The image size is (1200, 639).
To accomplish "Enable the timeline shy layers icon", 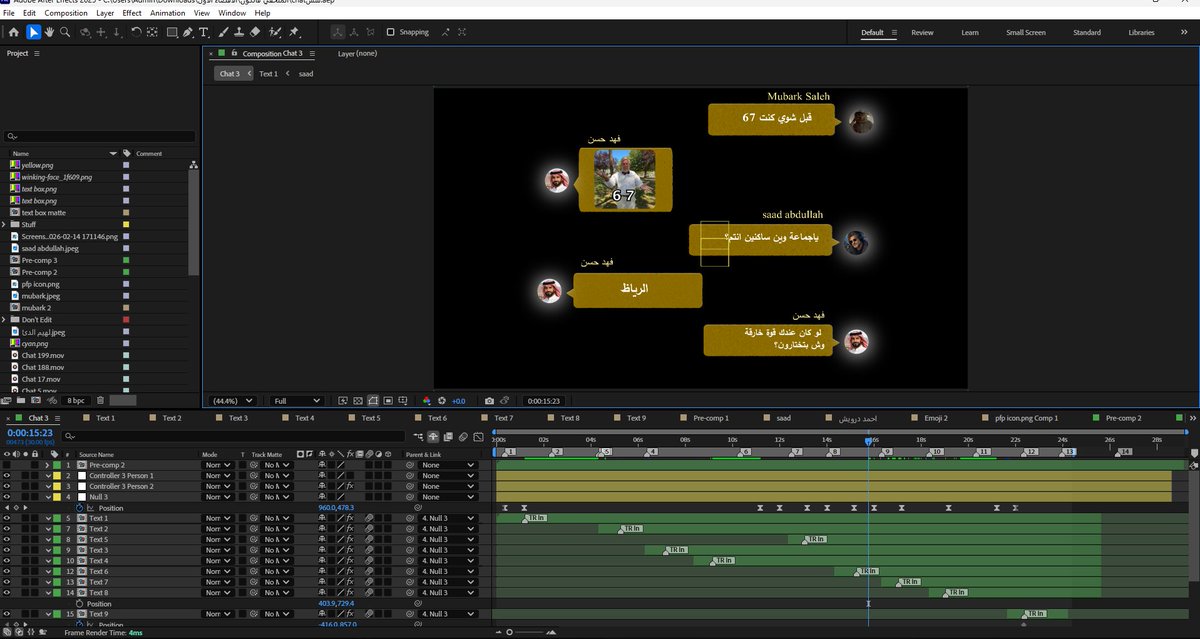I will point(433,436).
